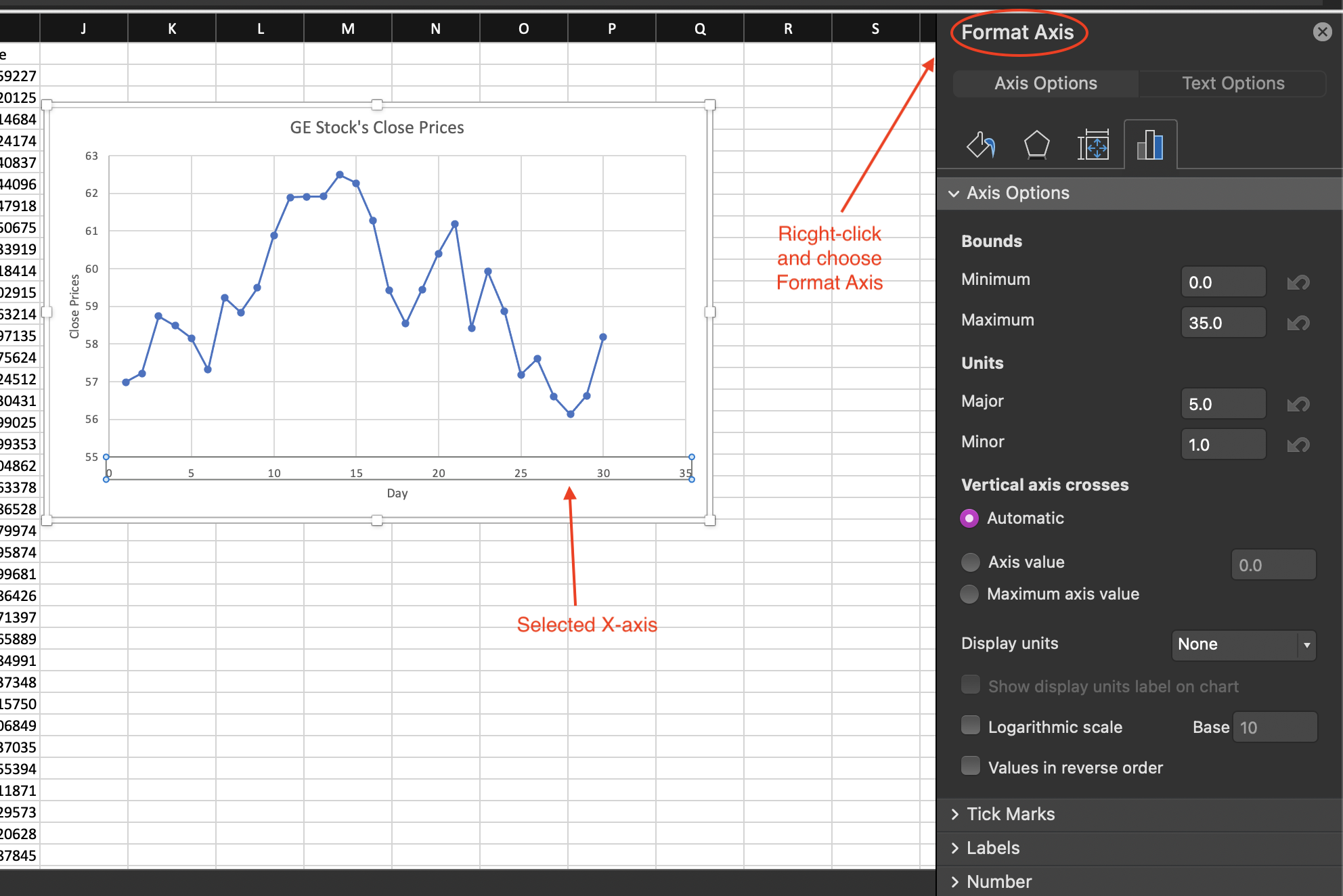Switch to the Text Options tab
This screenshot has height=896, width=1343.
tap(1233, 83)
